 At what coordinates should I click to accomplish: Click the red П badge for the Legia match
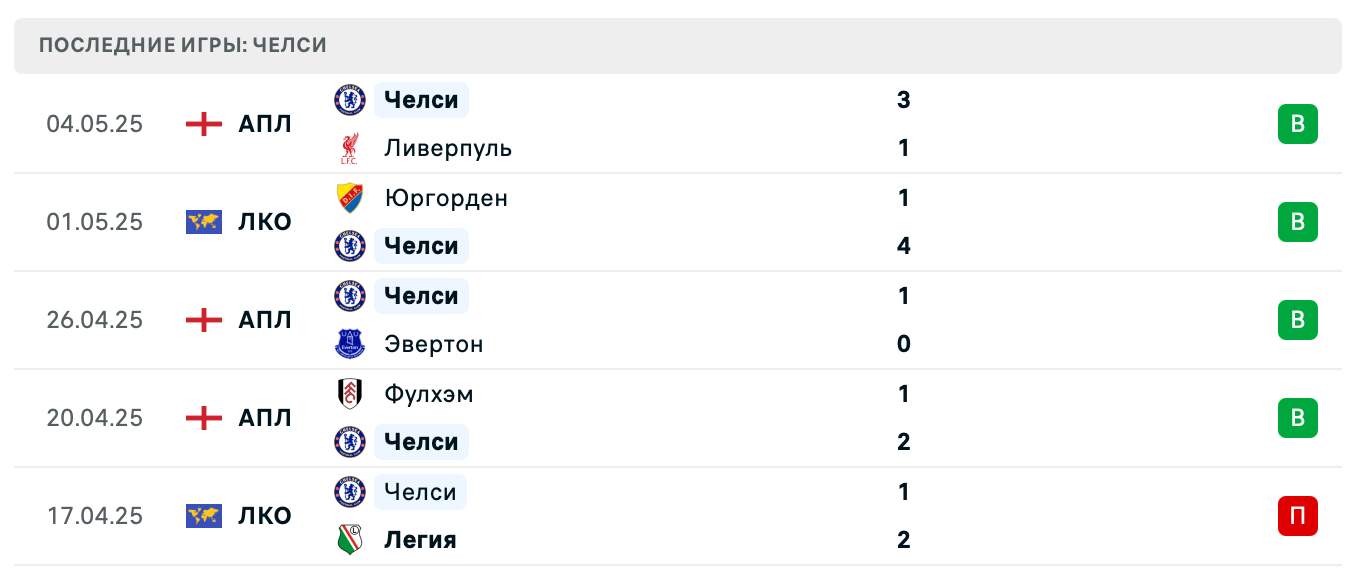(x=1297, y=516)
